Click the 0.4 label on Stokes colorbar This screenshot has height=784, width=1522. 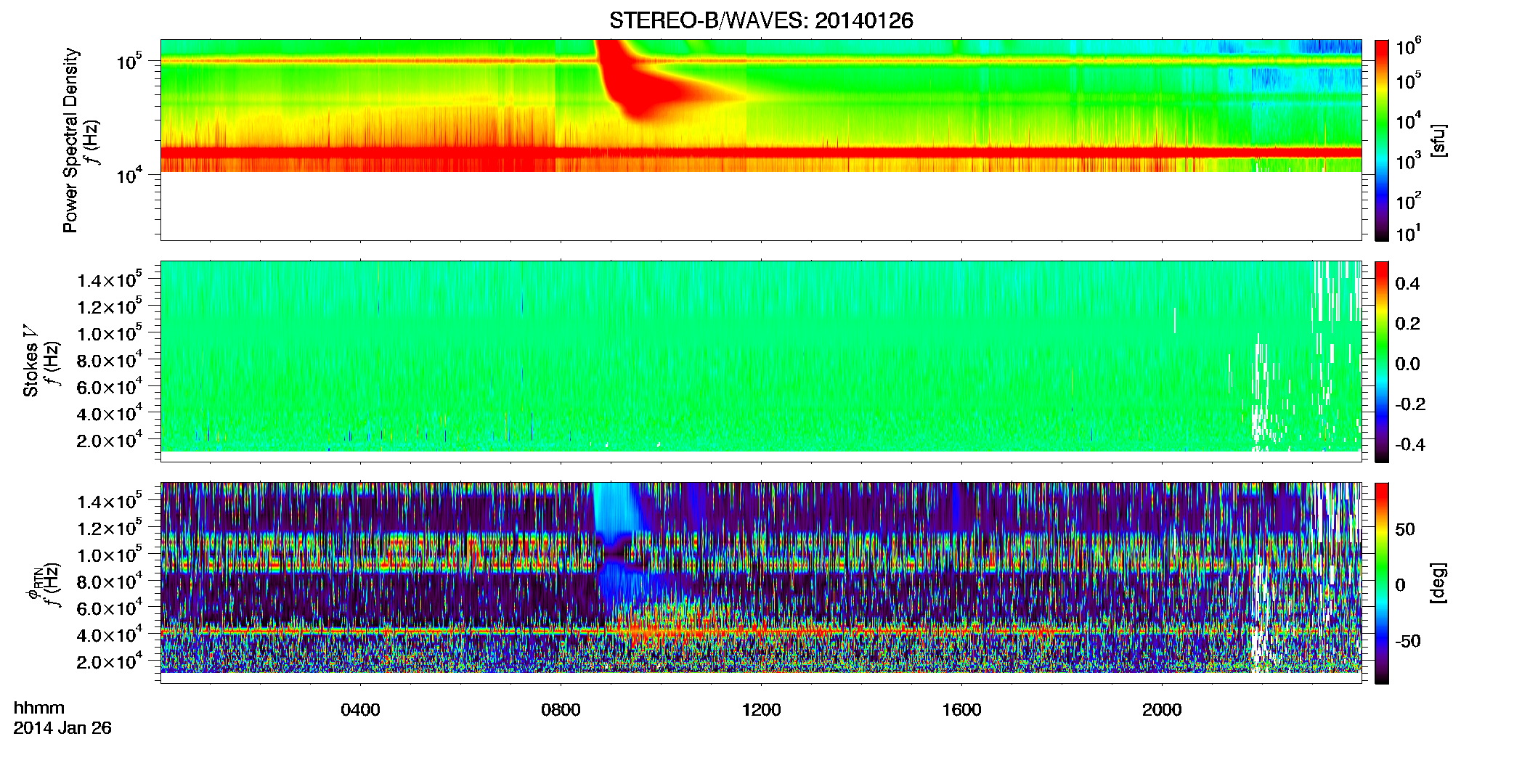point(1407,284)
